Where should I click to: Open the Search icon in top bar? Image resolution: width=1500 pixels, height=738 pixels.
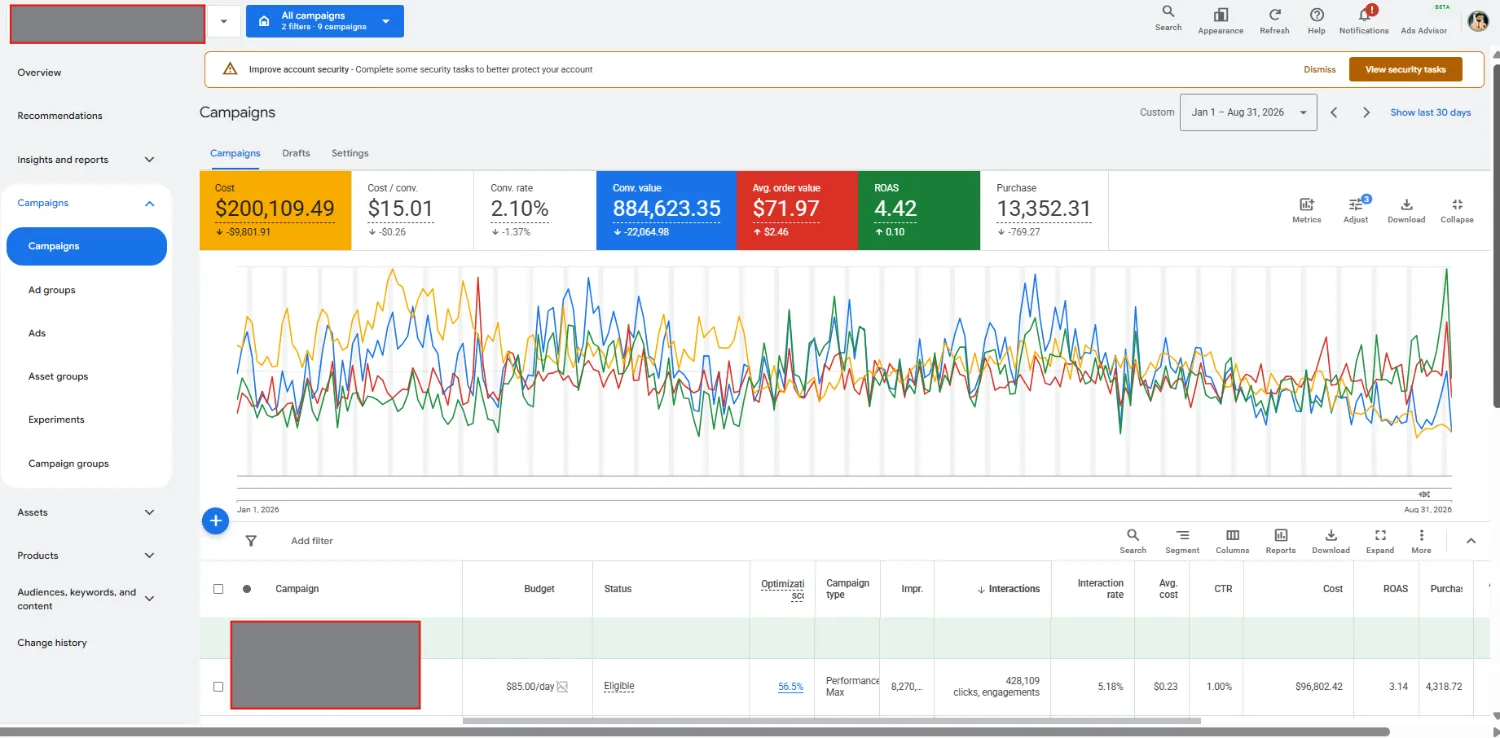point(1168,18)
